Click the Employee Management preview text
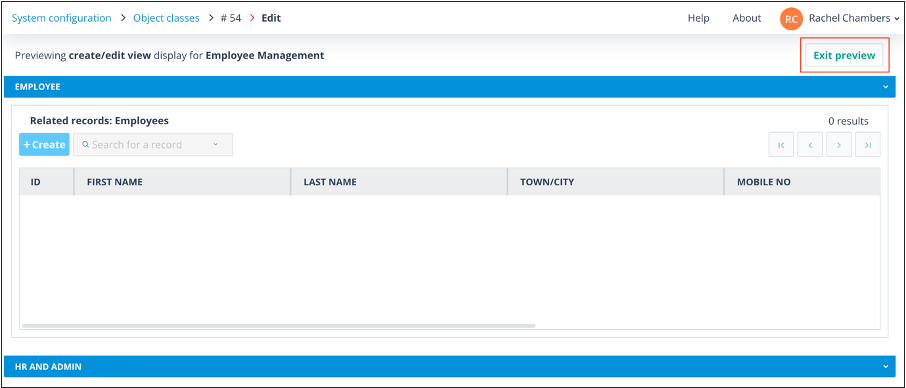906x388 pixels. pos(265,56)
